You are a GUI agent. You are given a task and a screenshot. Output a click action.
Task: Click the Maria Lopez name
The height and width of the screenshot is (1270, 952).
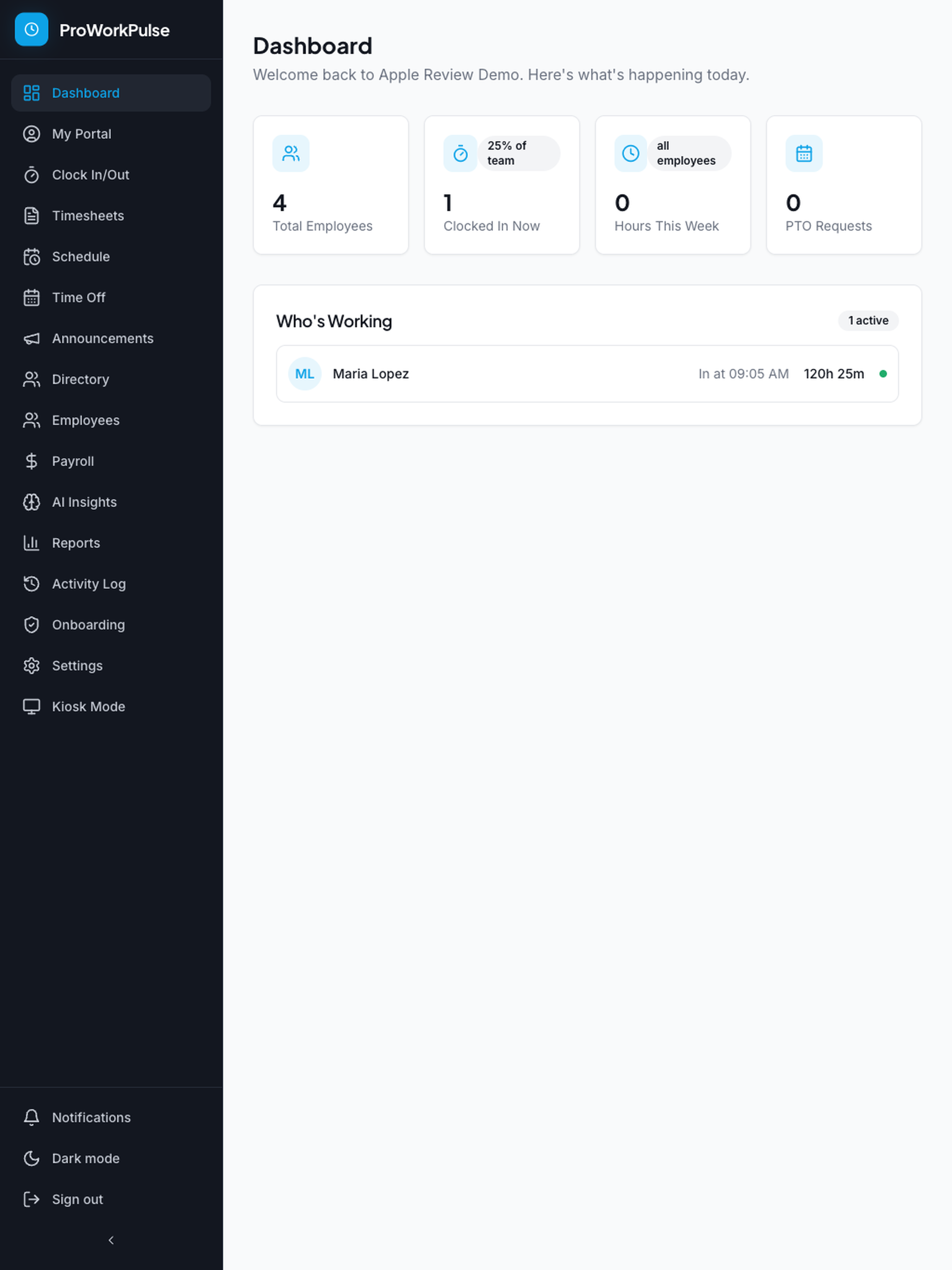(371, 374)
